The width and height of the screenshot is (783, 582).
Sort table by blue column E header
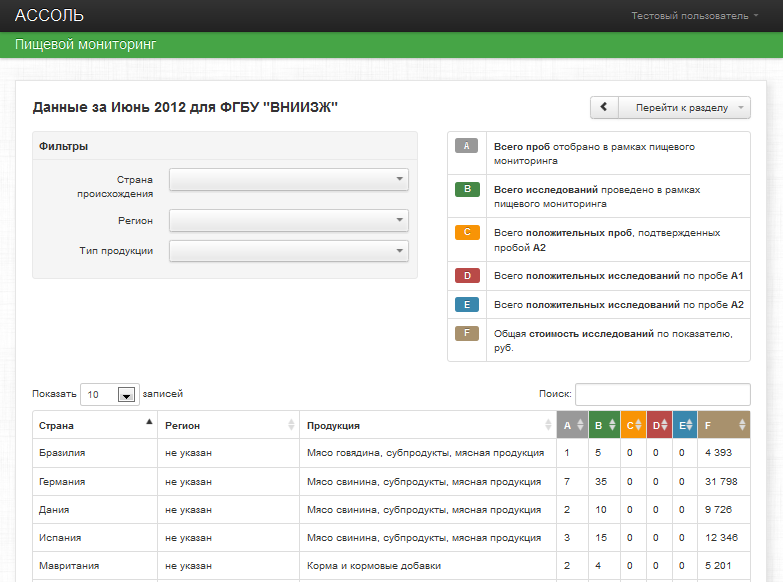click(x=685, y=425)
